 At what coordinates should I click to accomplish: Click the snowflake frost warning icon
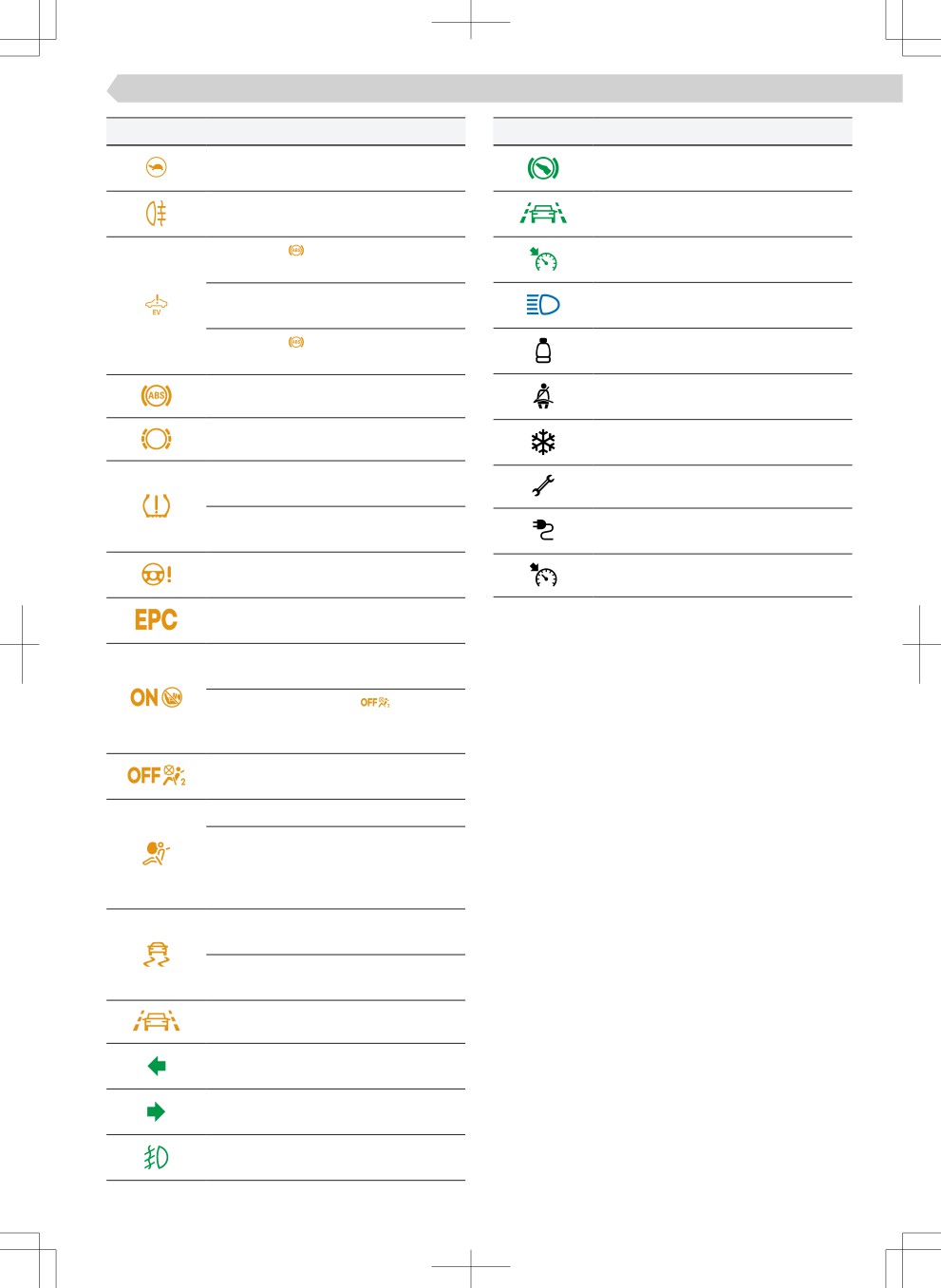coord(543,442)
